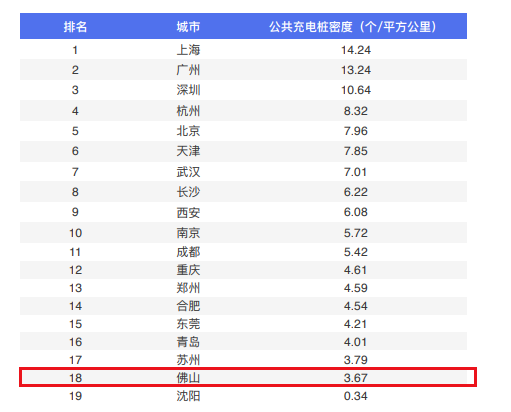
Task: Select the value 13.24
Action: pyautogui.click(x=356, y=70)
